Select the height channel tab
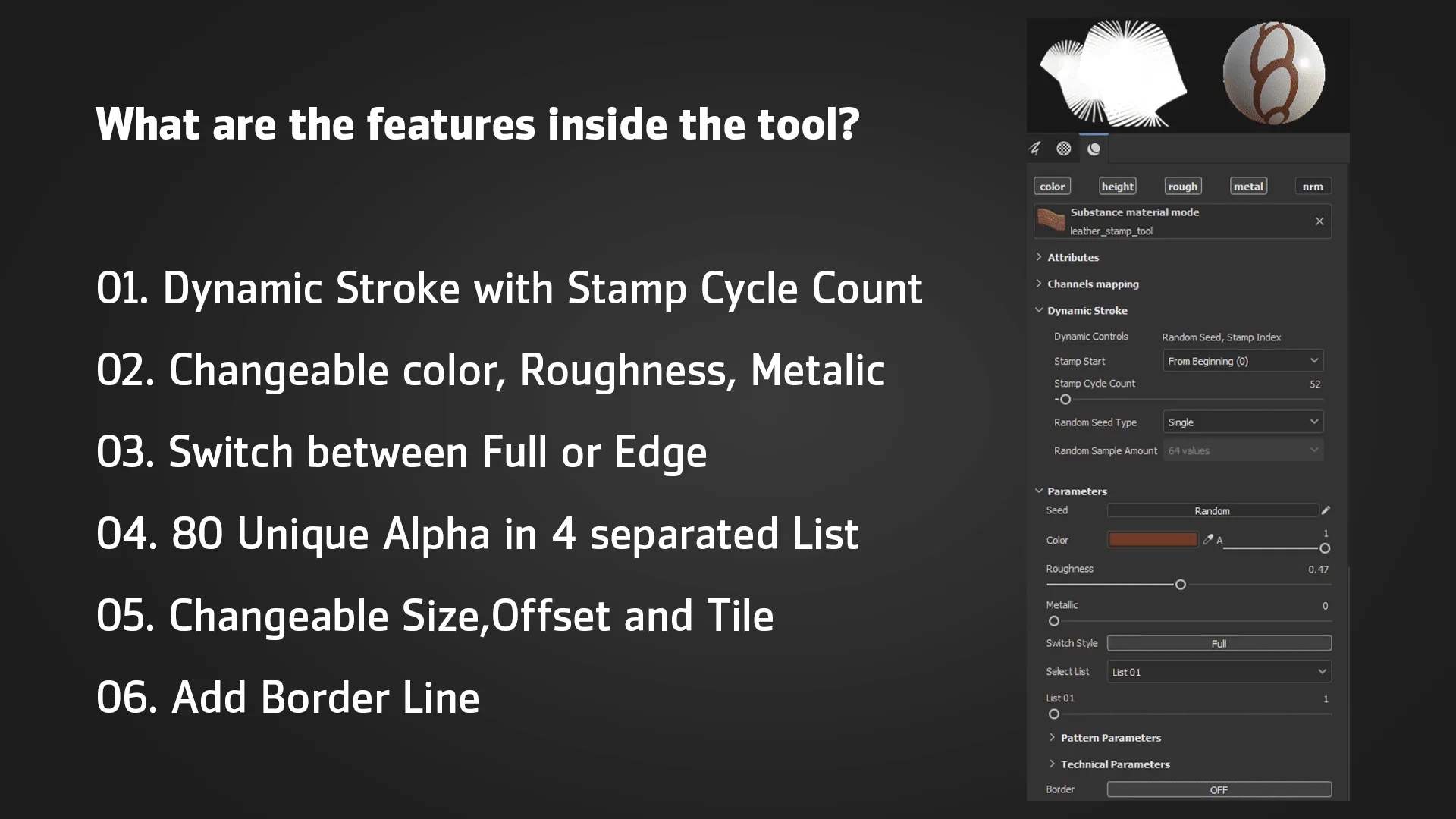This screenshot has width=1456, height=819. coord(1117,186)
